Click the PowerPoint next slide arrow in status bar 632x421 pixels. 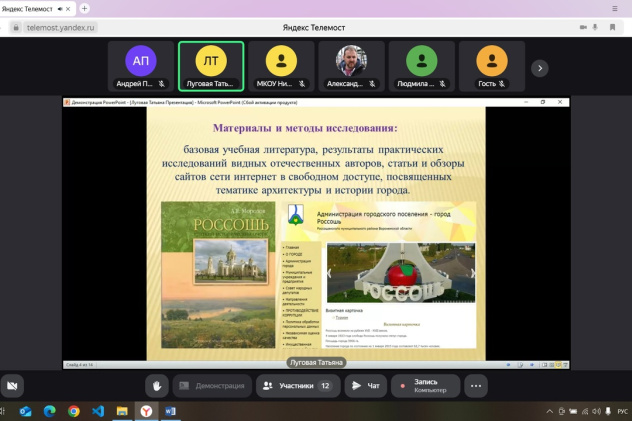(532, 365)
